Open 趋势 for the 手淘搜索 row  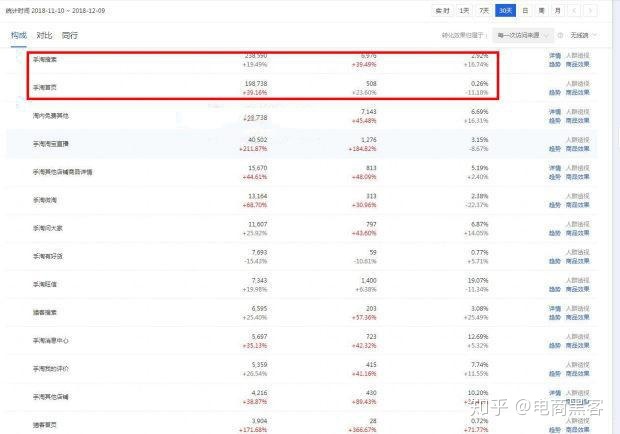555,64
